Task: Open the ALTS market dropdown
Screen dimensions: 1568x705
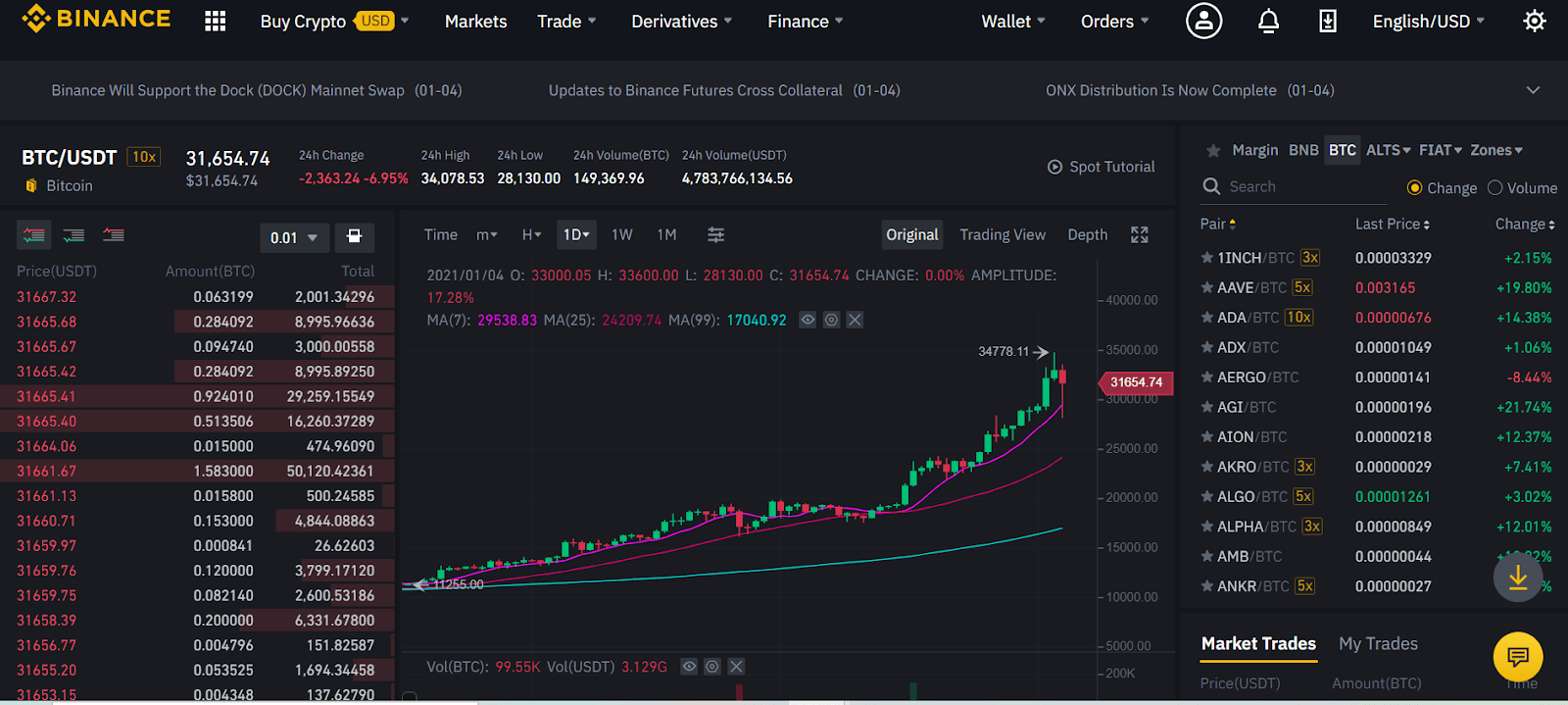Action: 1389,150
